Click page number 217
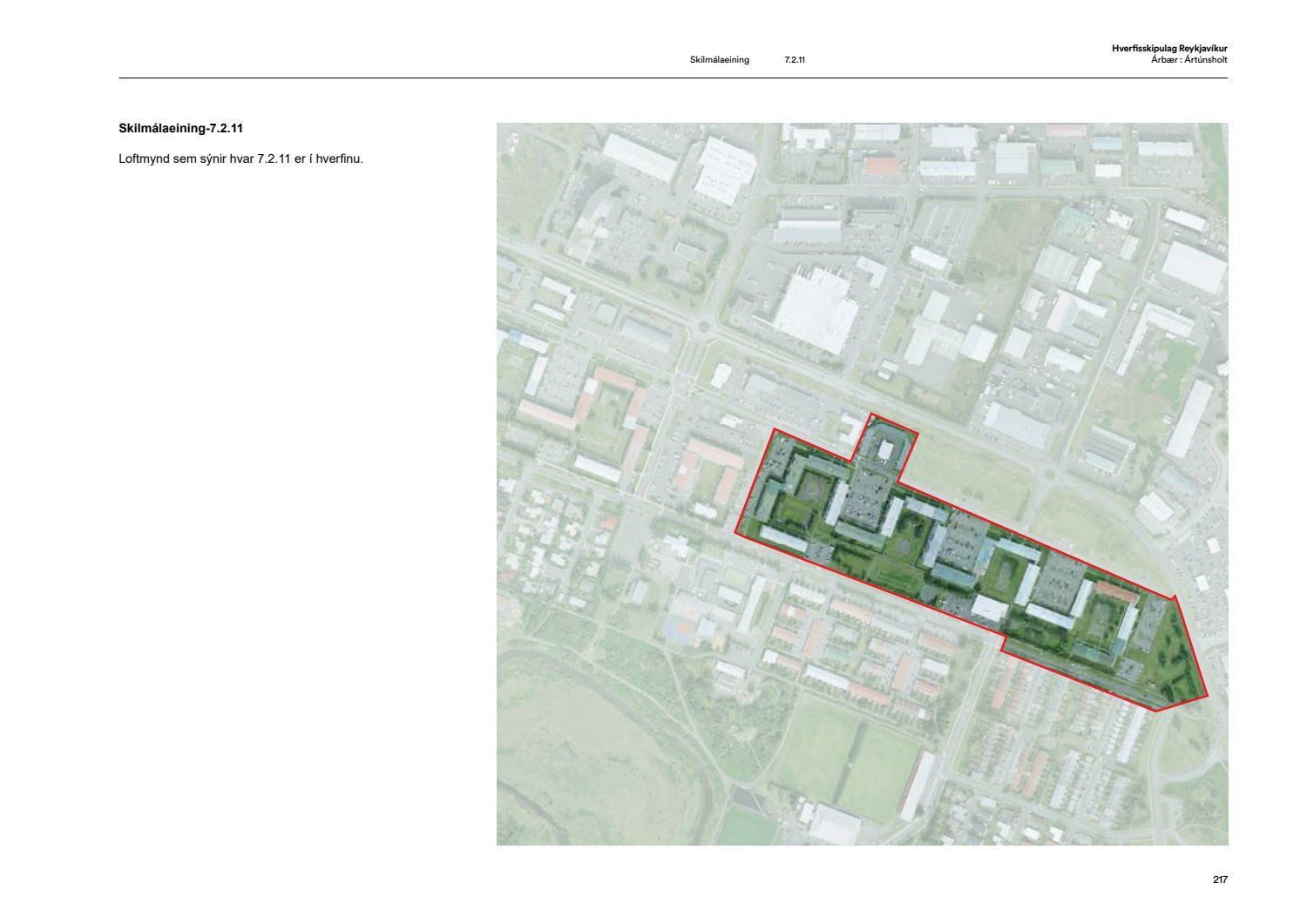This screenshot has width=1307, height=924. pyautogui.click(x=1220, y=880)
